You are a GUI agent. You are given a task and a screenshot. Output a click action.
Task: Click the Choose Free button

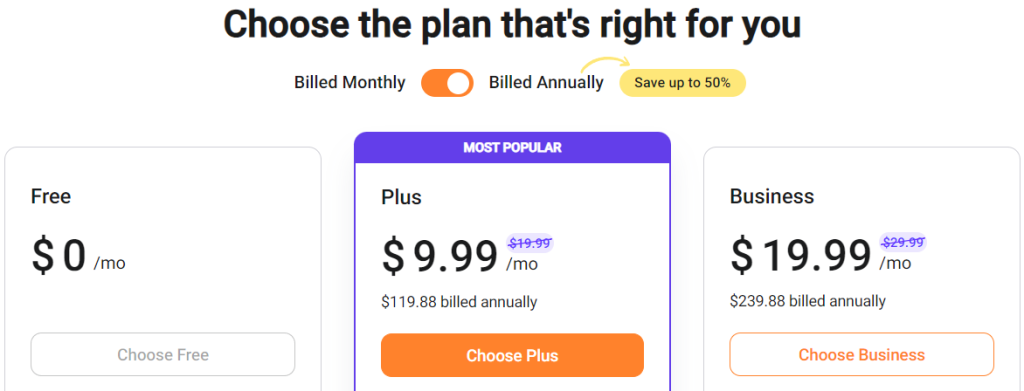(x=163, y=354)
